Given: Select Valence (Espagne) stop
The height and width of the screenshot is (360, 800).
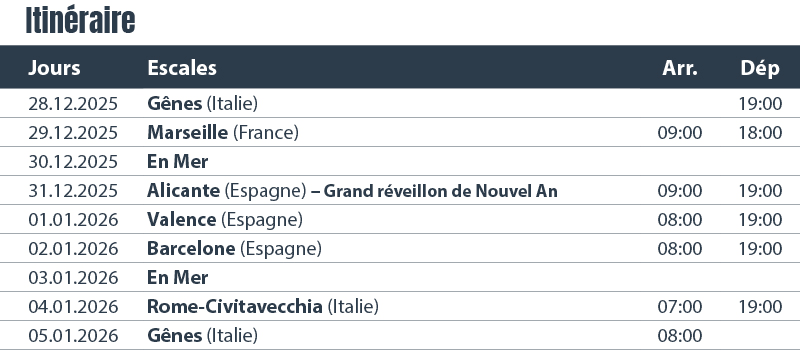Looking at the screenshot, I should click(225, 220).
